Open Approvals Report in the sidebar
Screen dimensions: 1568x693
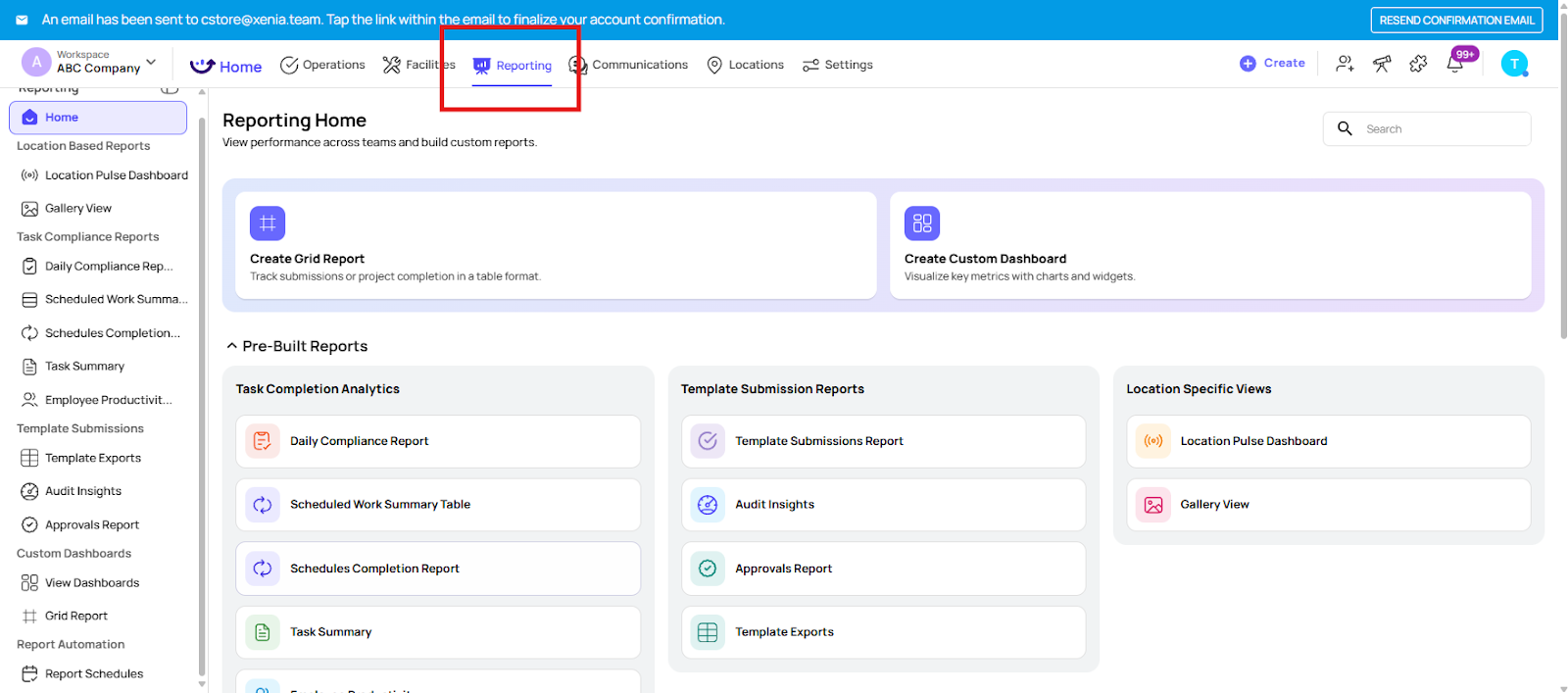(91, 524)
